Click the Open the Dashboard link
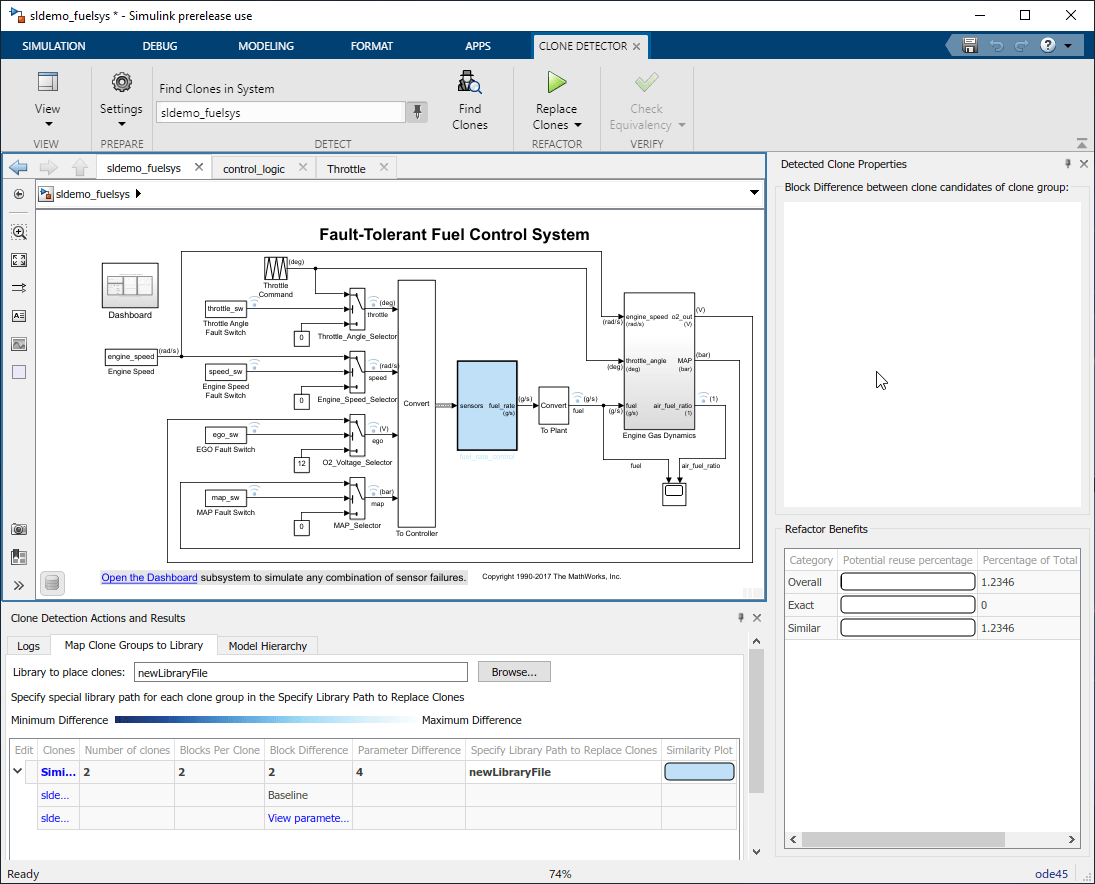This screenshot has height=884, width=1095. [149, 577]
